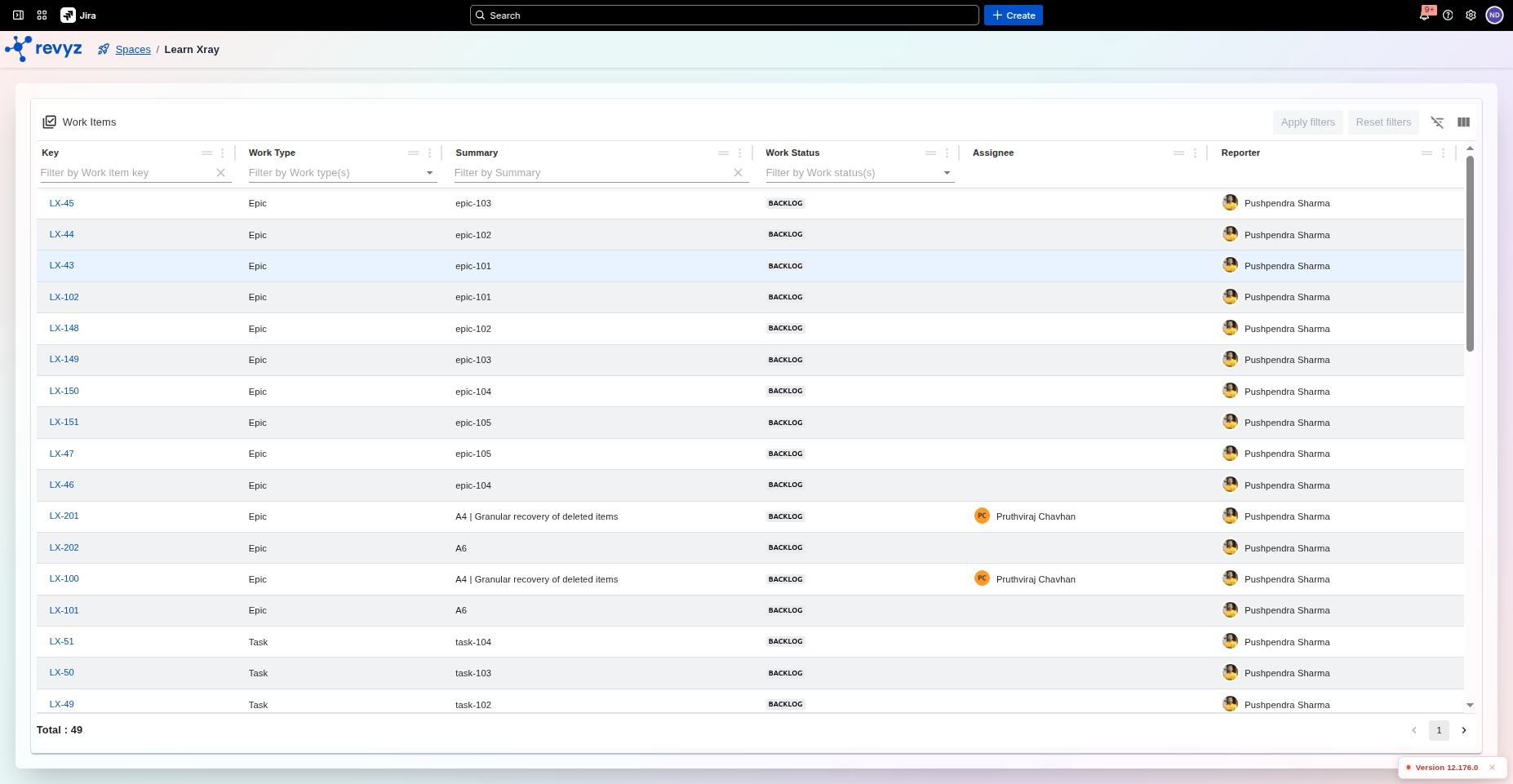
Task: Click the Work Items checklist icon
Action: pyautogui.click(x=50, y=122)
